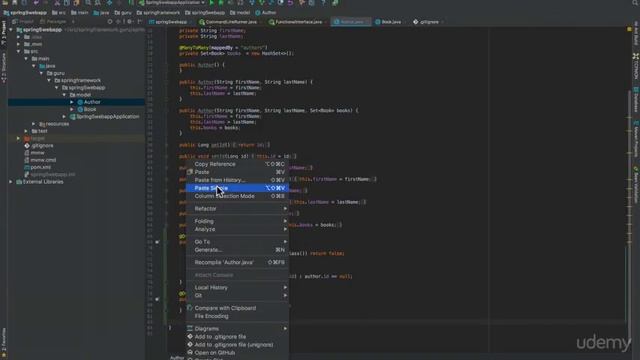
Task: Collapse the springSwebapp root project node
Action: click(x=11, y=30)
